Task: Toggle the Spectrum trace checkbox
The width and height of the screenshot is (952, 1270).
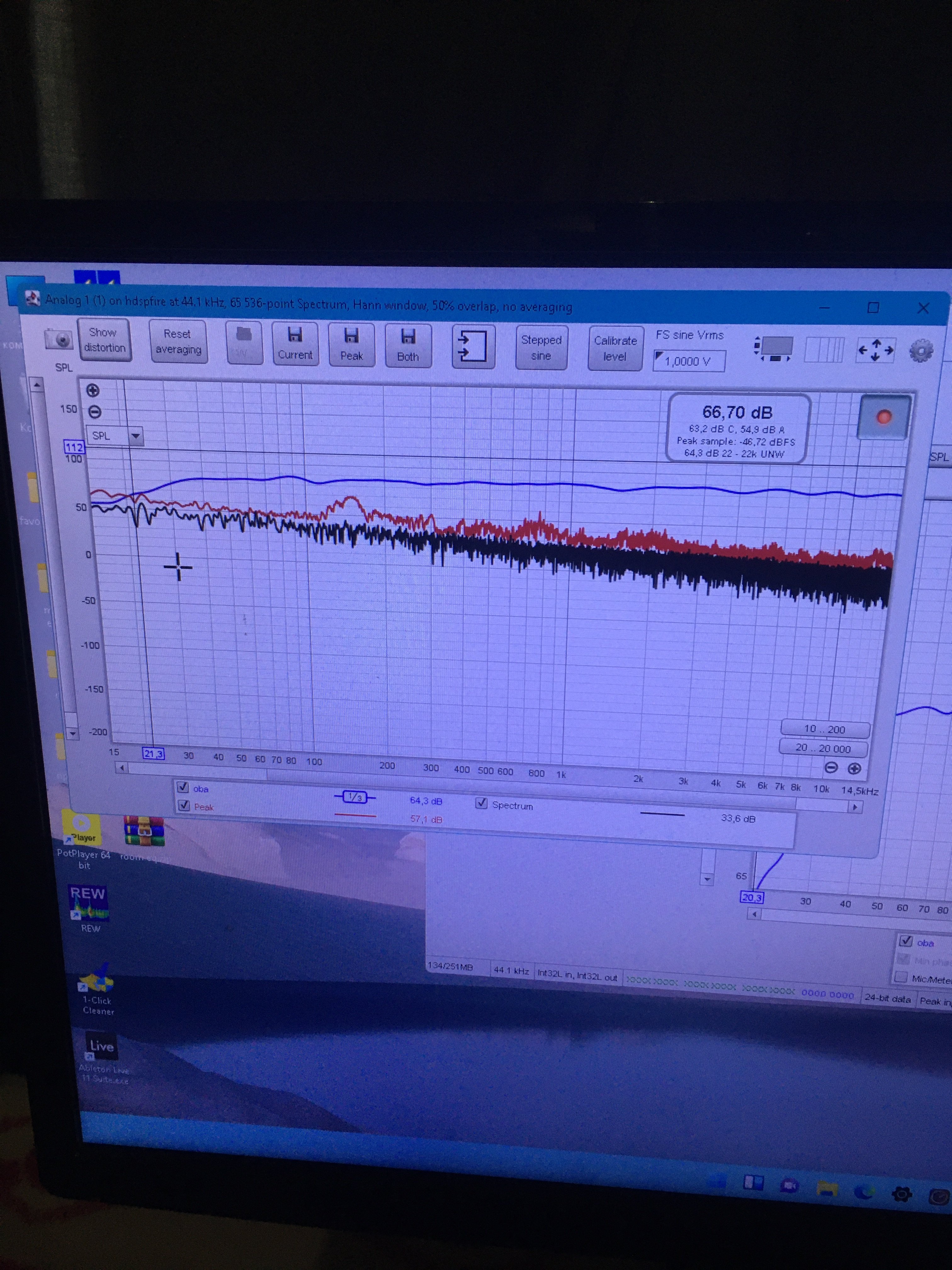Action: 481,803
